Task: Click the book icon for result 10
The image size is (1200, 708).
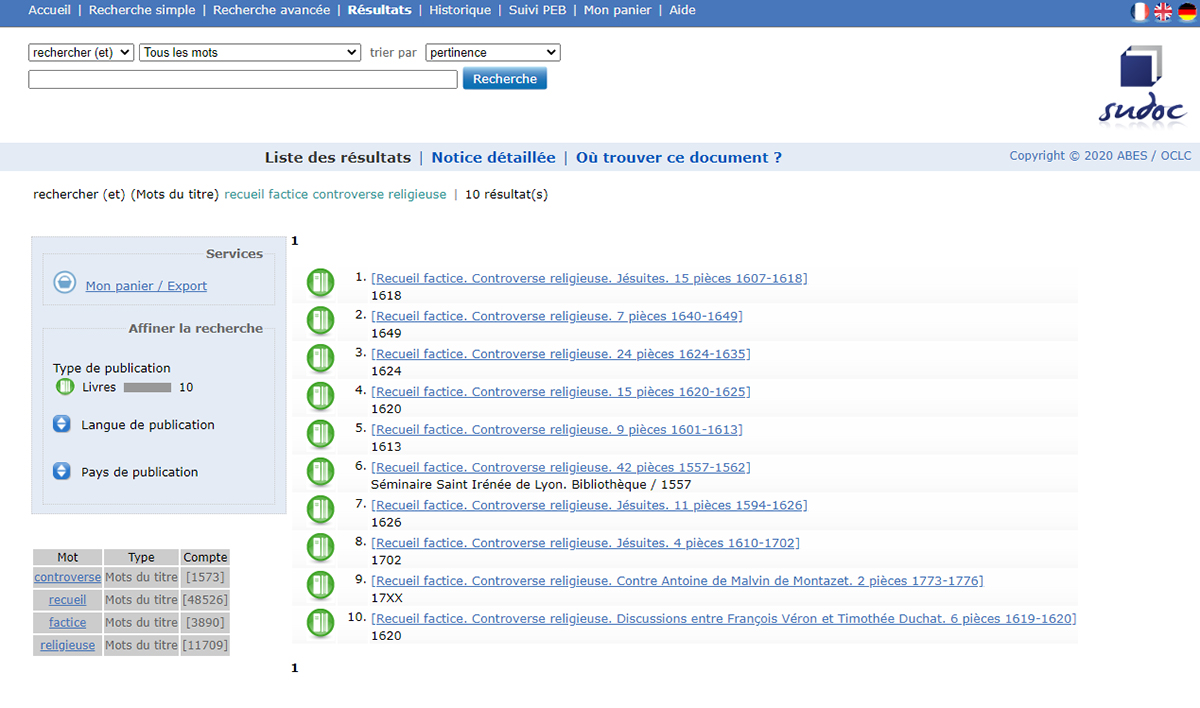Action: (x=320, y=623)
